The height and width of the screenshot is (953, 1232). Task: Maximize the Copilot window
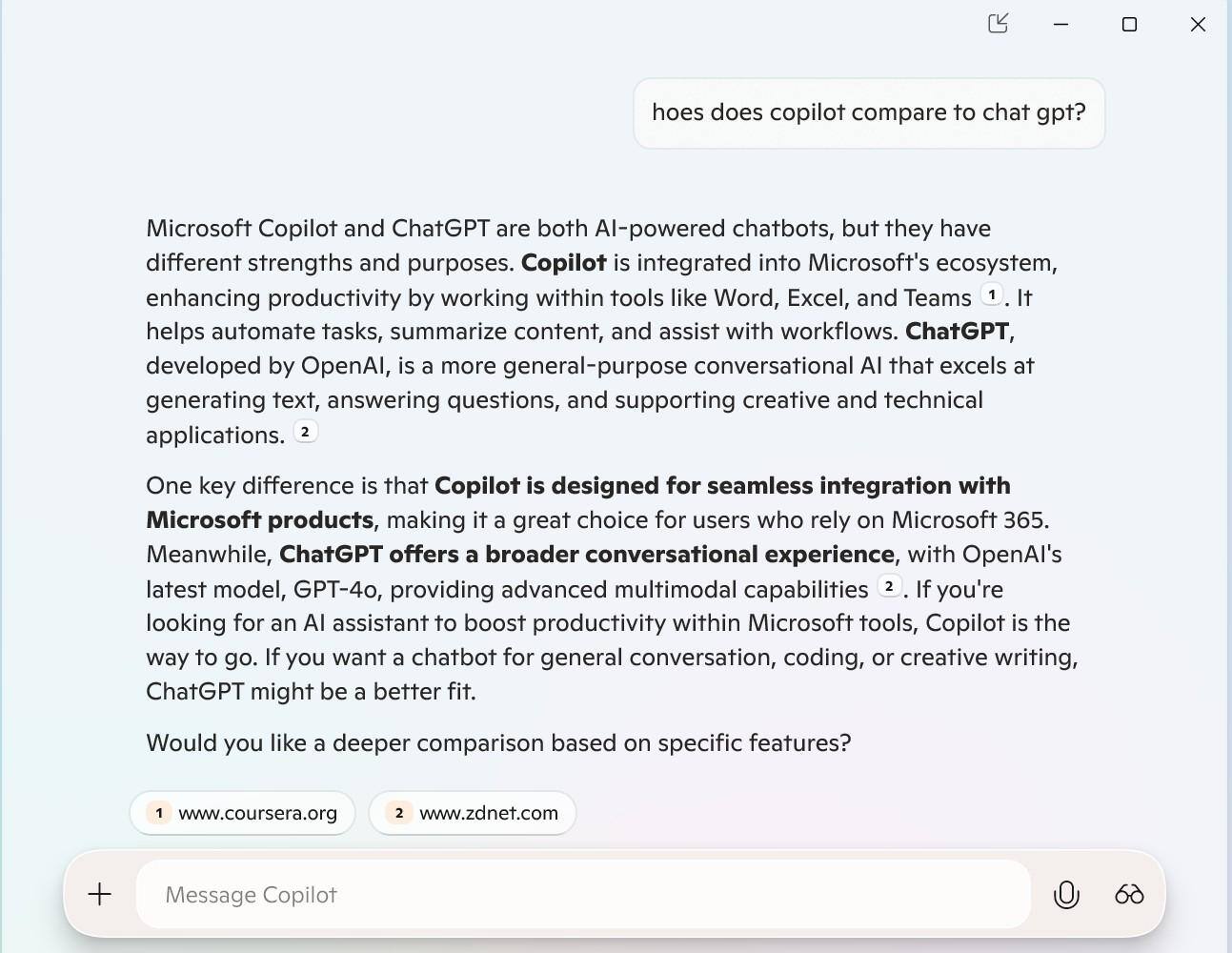click(1129, 24)
